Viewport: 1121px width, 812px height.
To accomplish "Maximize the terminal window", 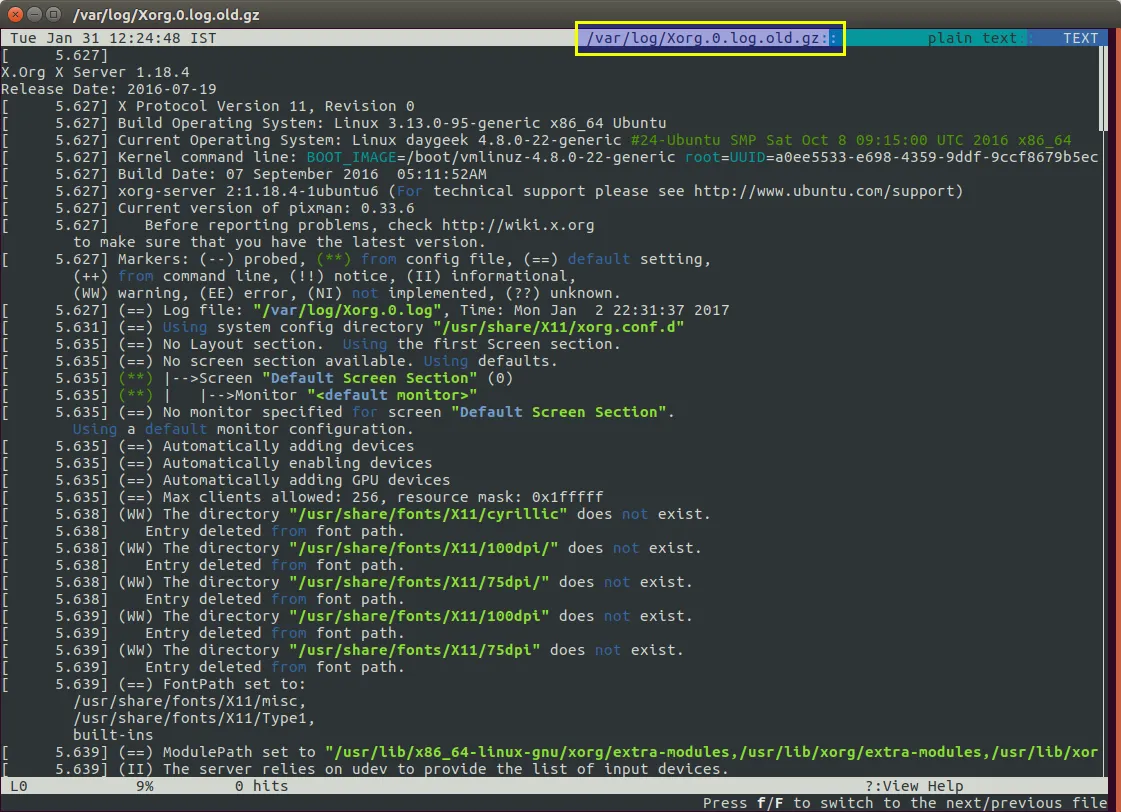I will [x=53, y=14].
